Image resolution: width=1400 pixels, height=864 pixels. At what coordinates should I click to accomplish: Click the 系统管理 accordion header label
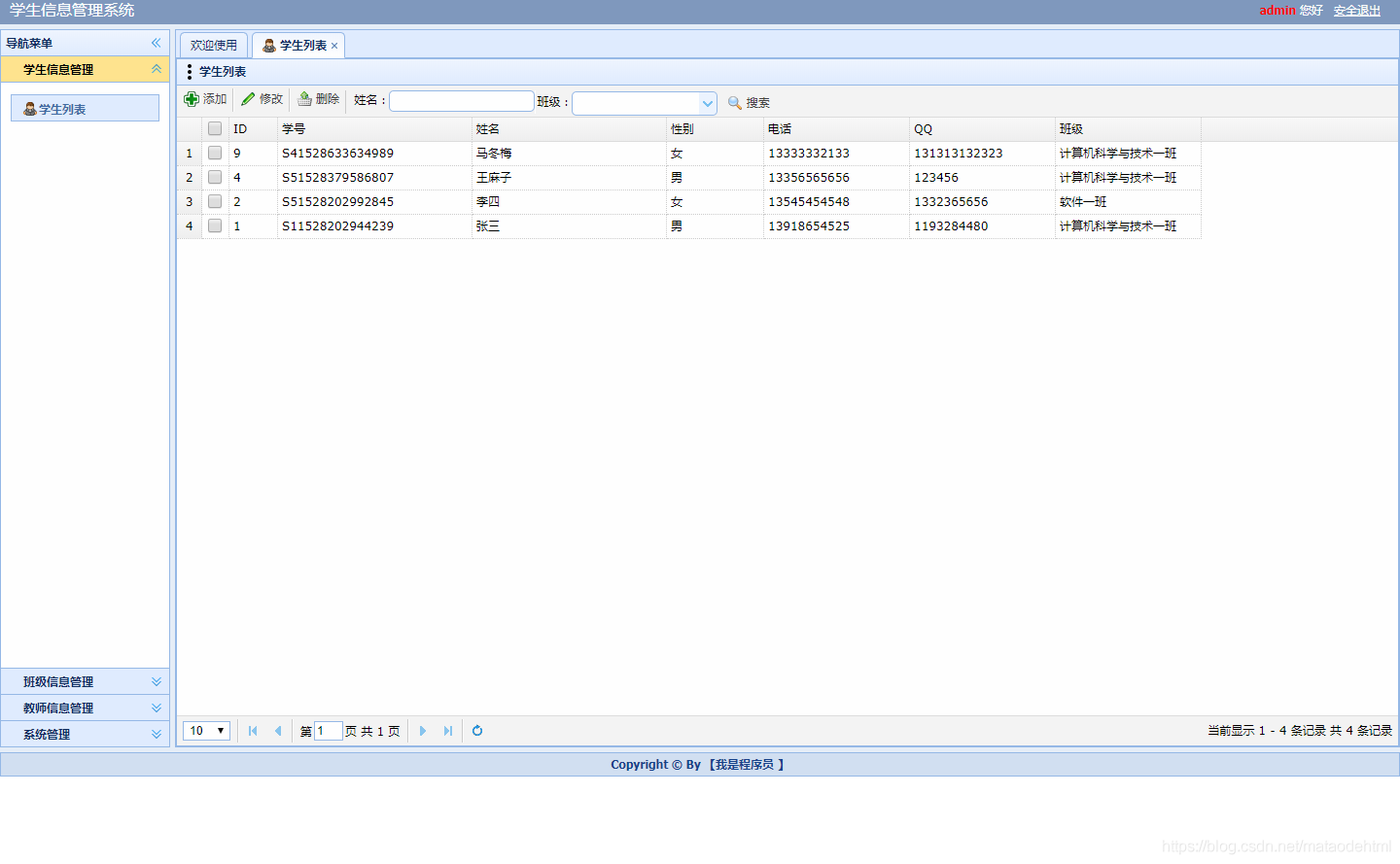47,734
